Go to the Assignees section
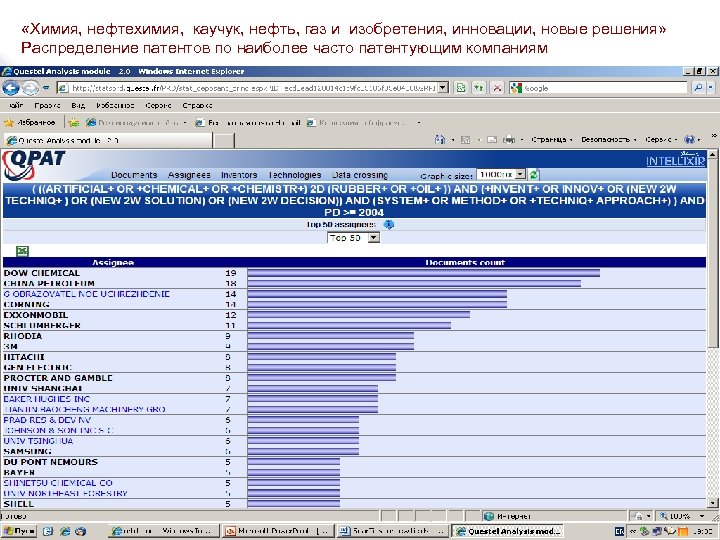720x540 pixels. coord(189,175)
